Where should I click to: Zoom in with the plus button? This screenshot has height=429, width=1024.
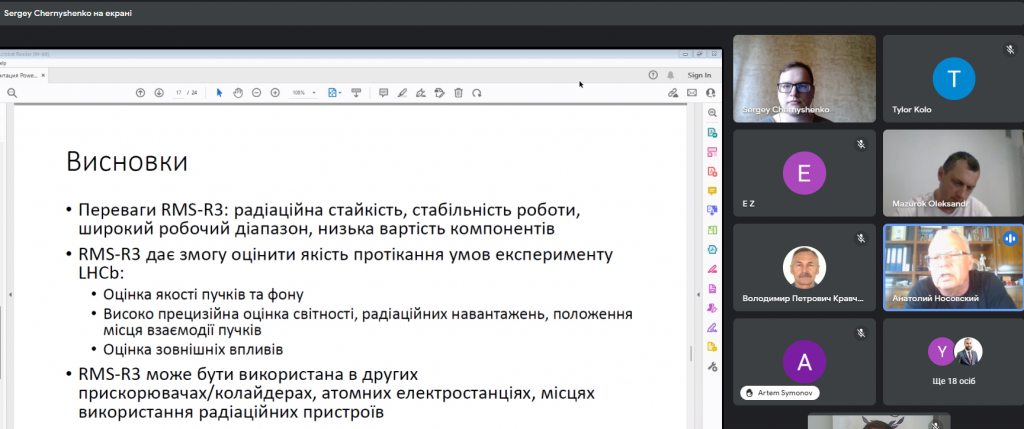pos(275,93)
